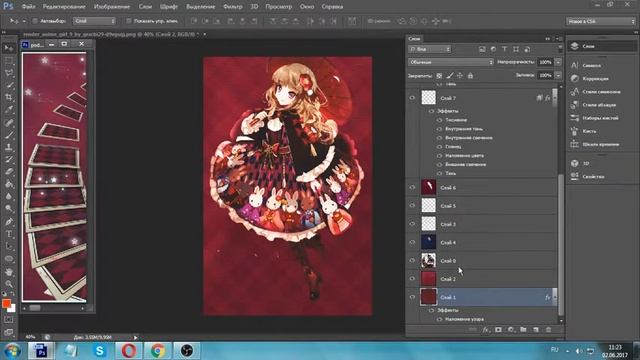Click the add layer style fx button
This screenshot has width=640, height=360.
pyautogui.click(x=485, y=330)
